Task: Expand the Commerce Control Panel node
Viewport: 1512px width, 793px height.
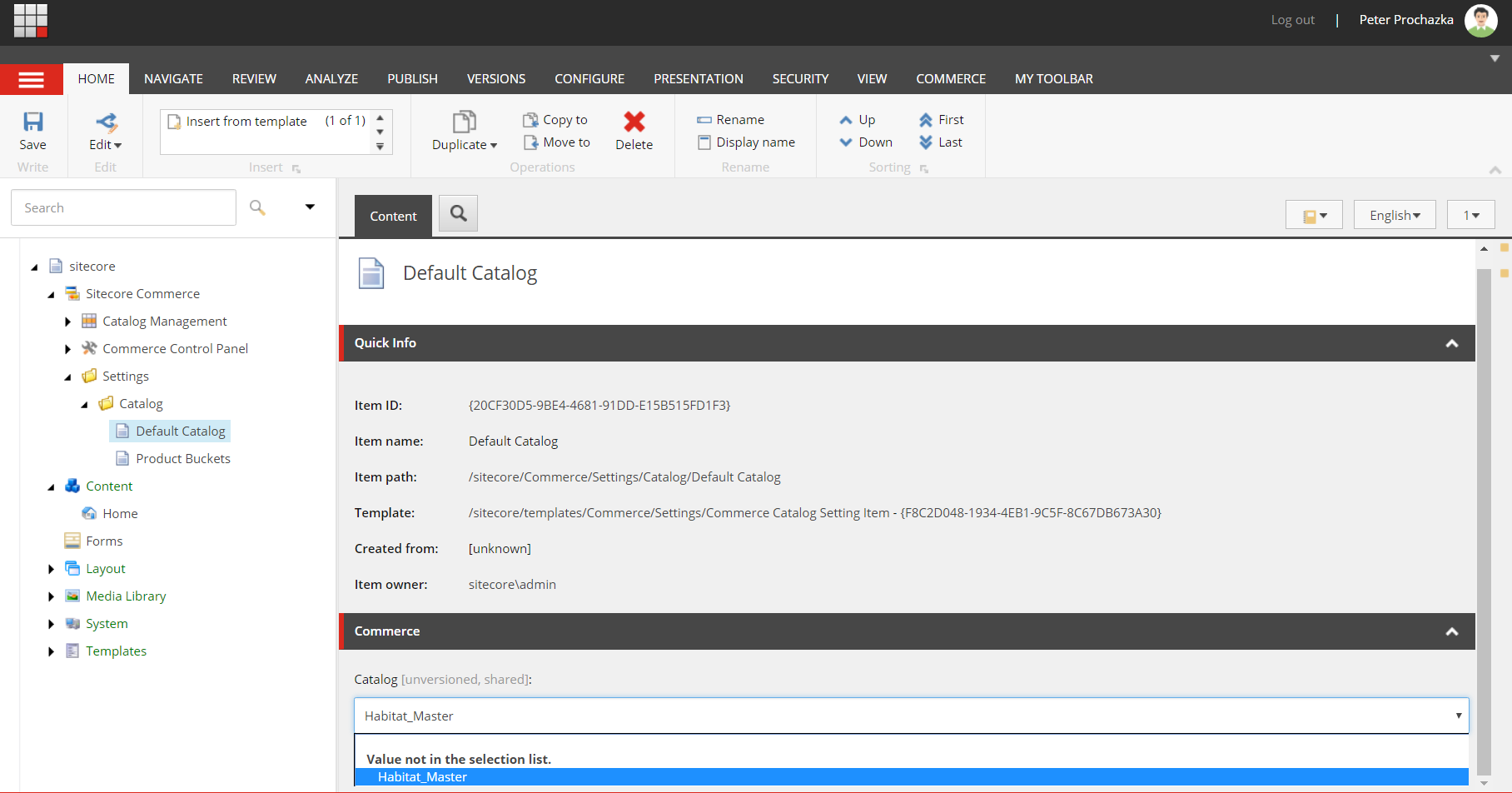Action: coord(68,349)
